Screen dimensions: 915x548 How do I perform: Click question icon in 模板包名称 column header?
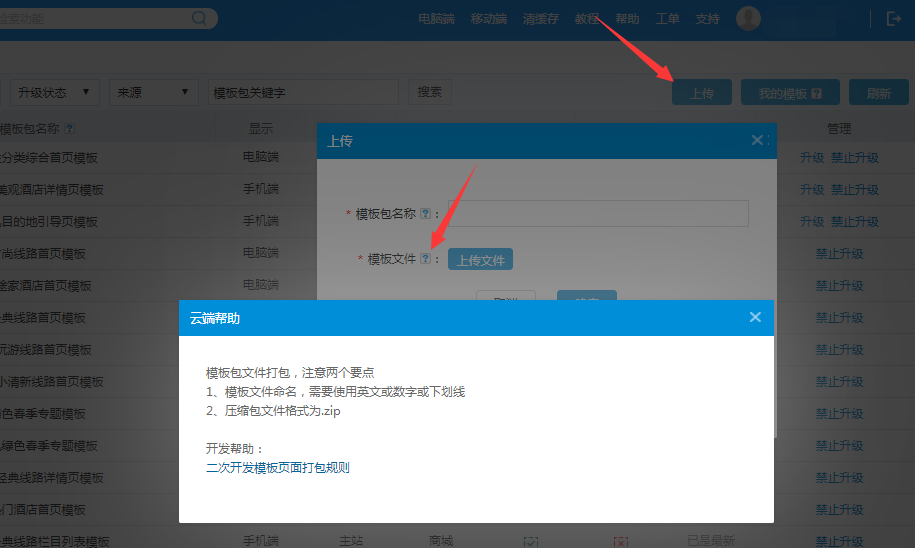69,129
